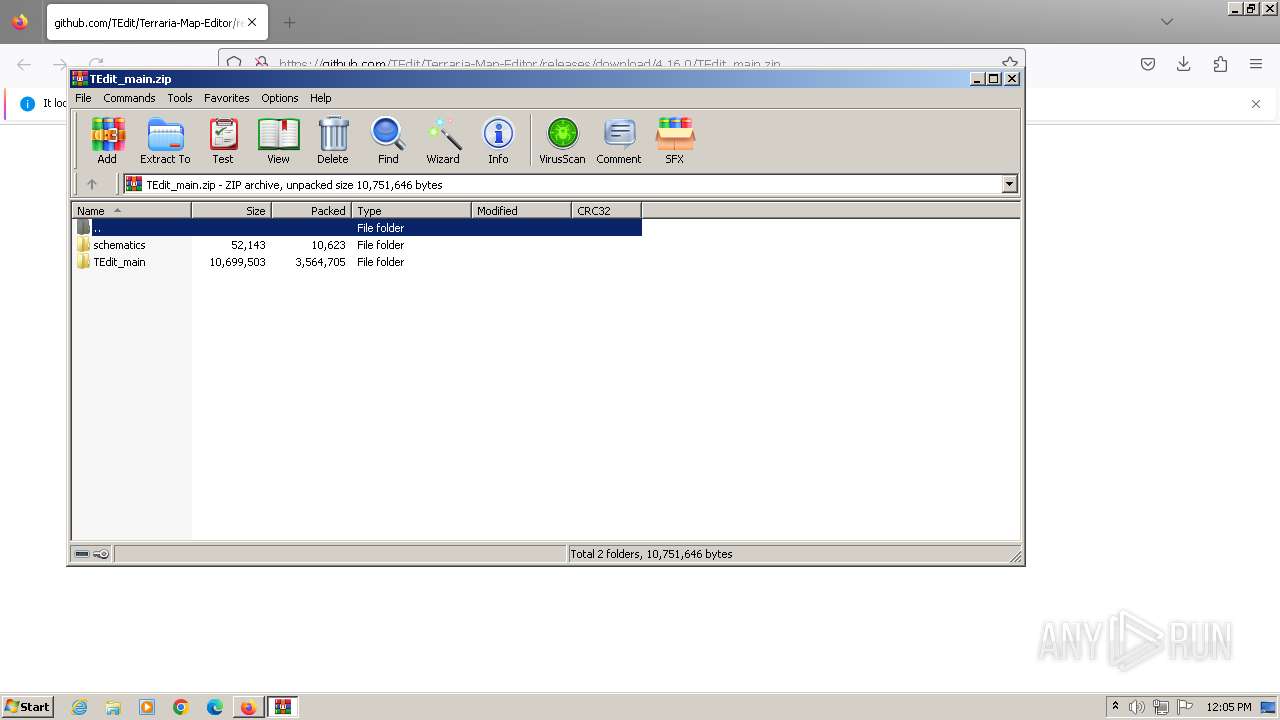Switch to Firefox taskbar button
The image size is (1280, 720).
(x=248, y=707)
